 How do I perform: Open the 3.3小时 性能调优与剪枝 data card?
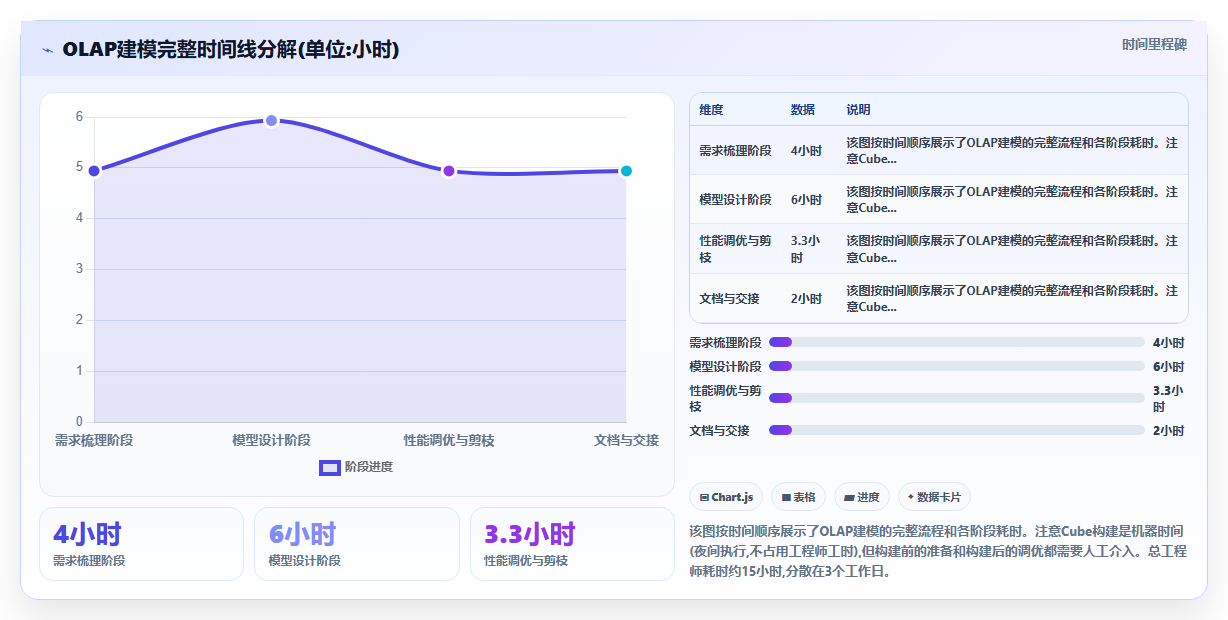[x=572, y=544]
